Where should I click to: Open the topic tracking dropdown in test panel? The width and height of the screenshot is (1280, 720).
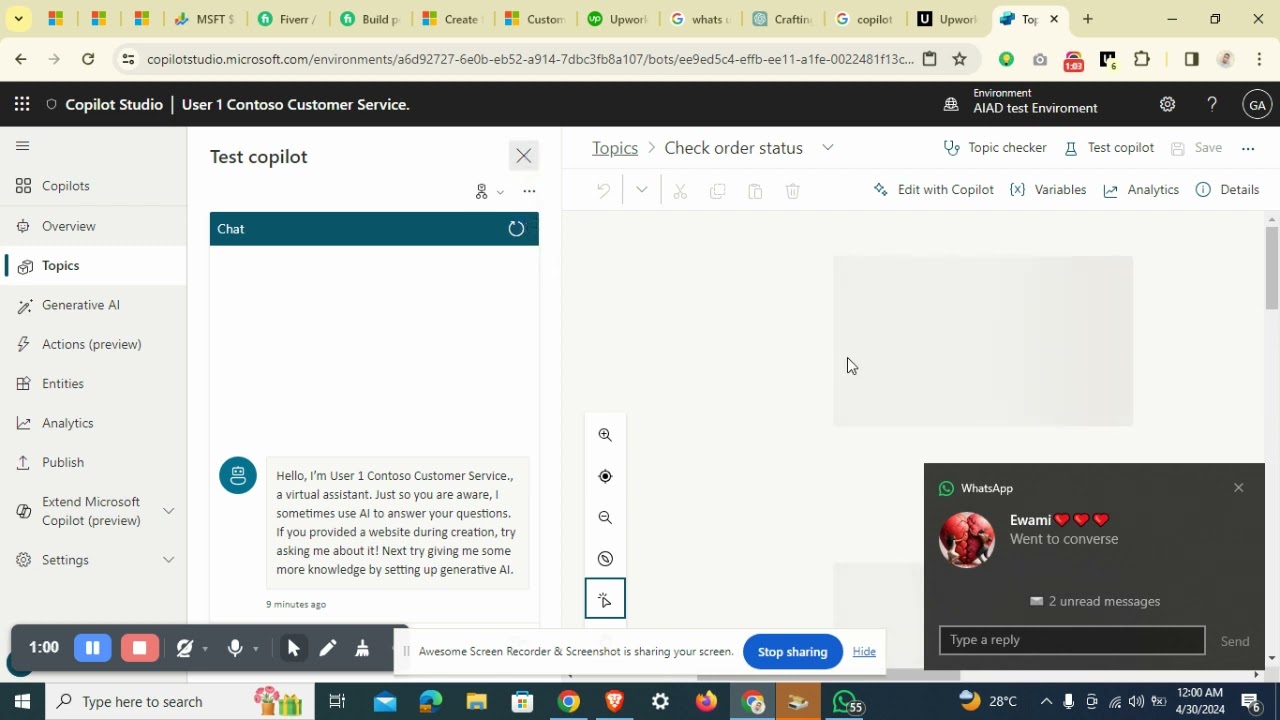[x=489, y=191]
